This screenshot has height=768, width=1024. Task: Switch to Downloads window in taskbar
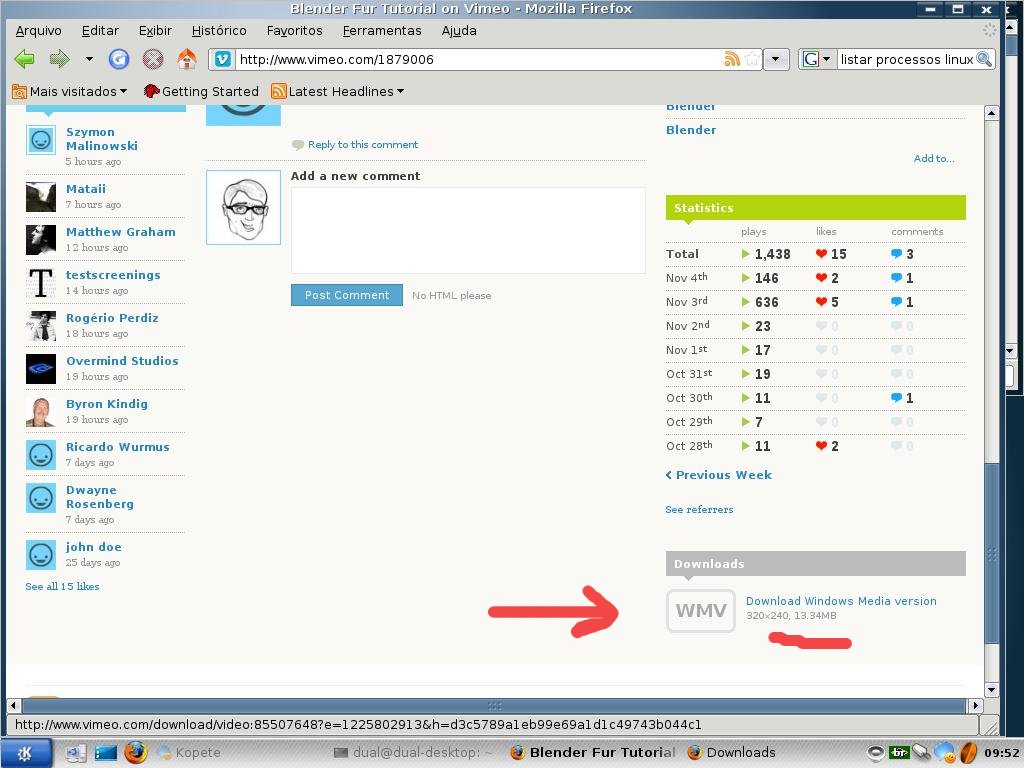coord(732,753)
